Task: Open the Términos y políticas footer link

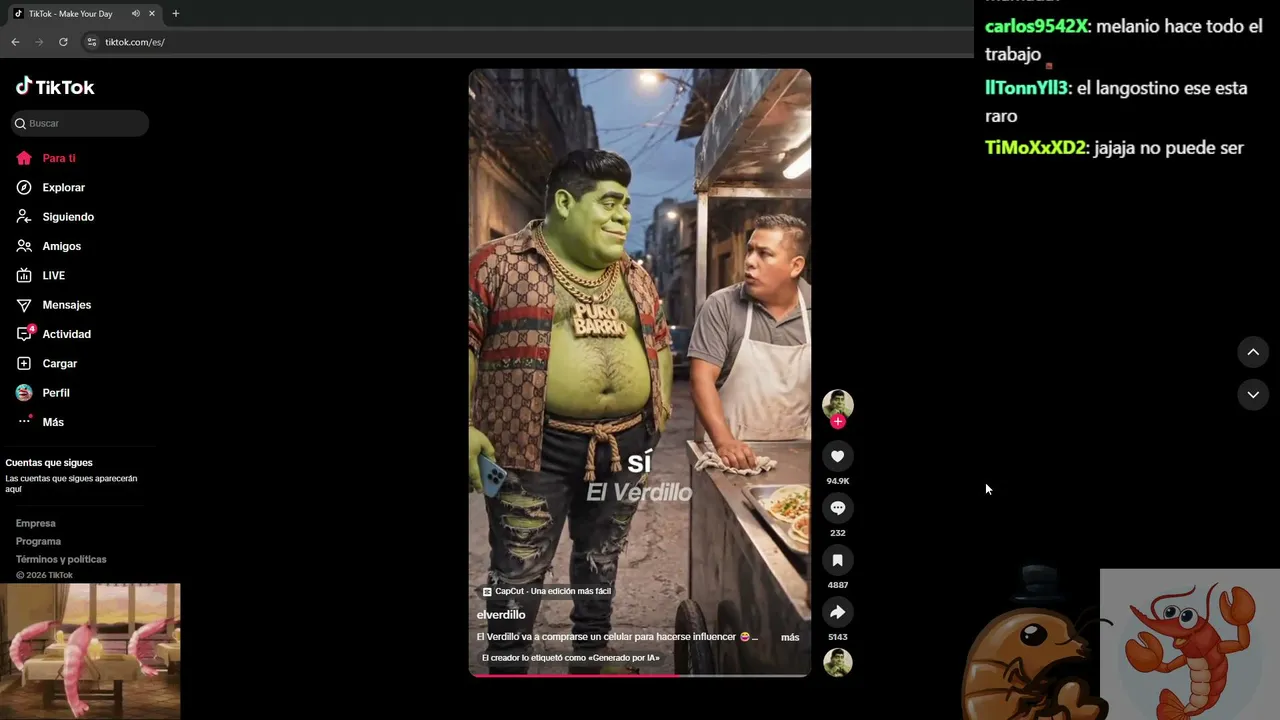Action: pos(61,559)
